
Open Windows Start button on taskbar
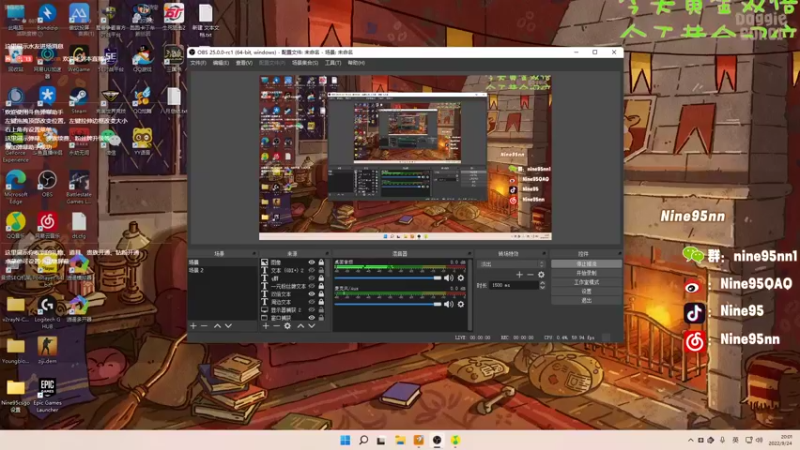tap(345, 440)
